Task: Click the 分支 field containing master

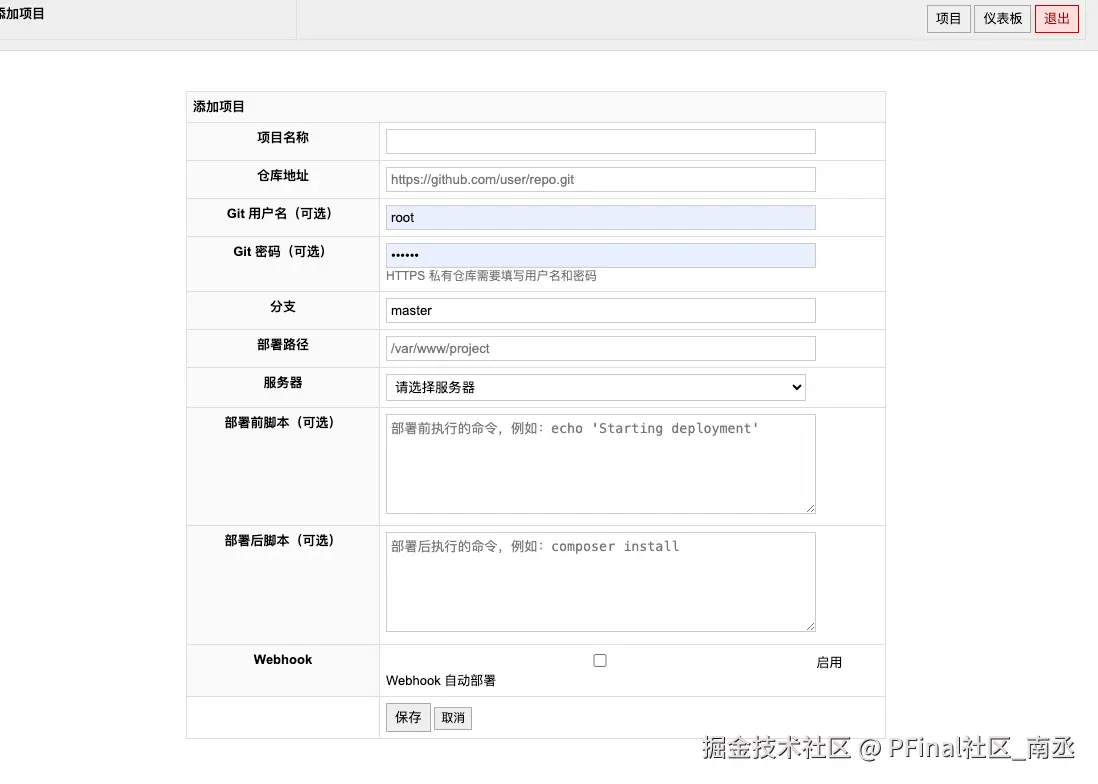Action: (600, 310)
